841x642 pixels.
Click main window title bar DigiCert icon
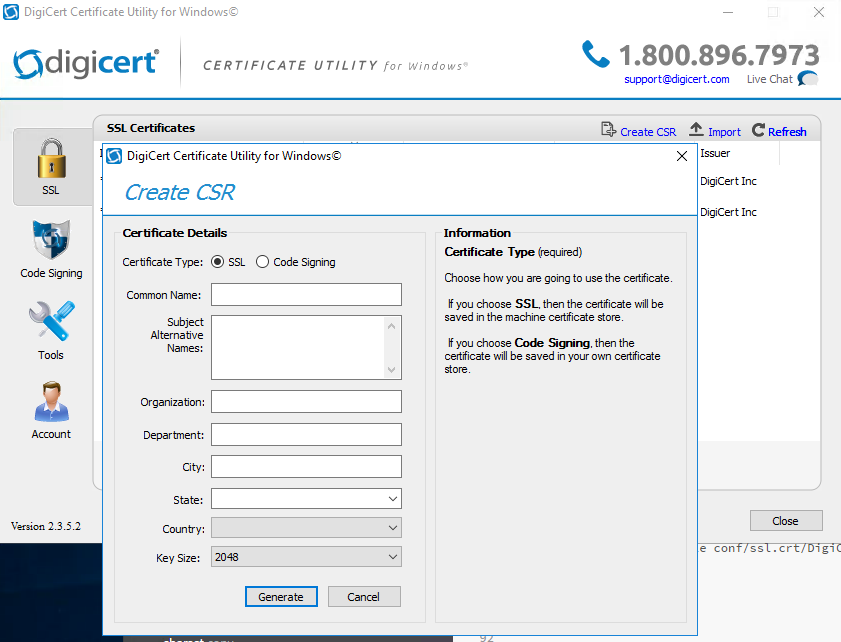click(11, 12)
